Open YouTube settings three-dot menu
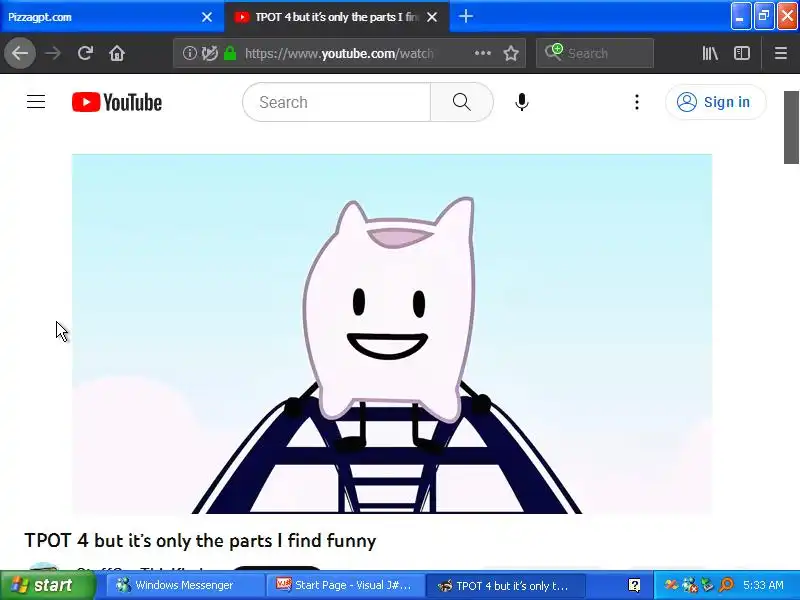 [637, 102]
